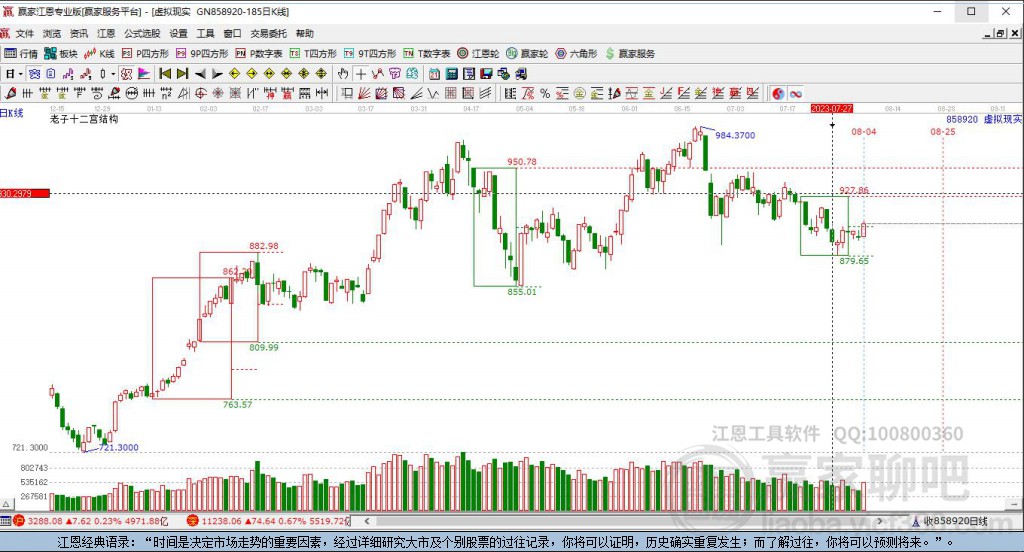Select the n² tool icon
The width and height of the screenshot is (1024, 552).
[x=167, y=93]
